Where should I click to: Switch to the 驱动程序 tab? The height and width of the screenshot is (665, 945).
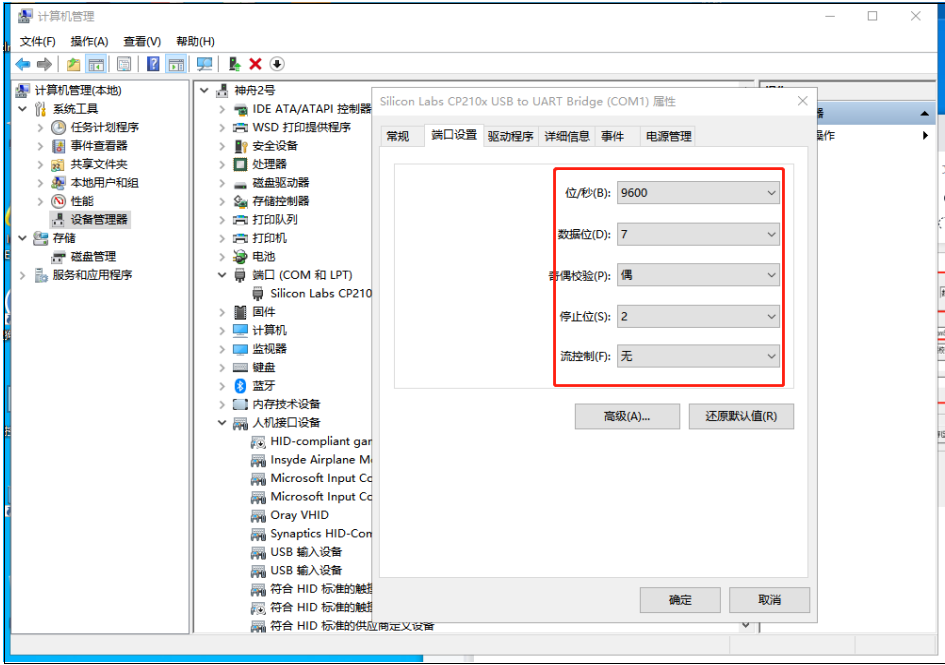point(510,136)
